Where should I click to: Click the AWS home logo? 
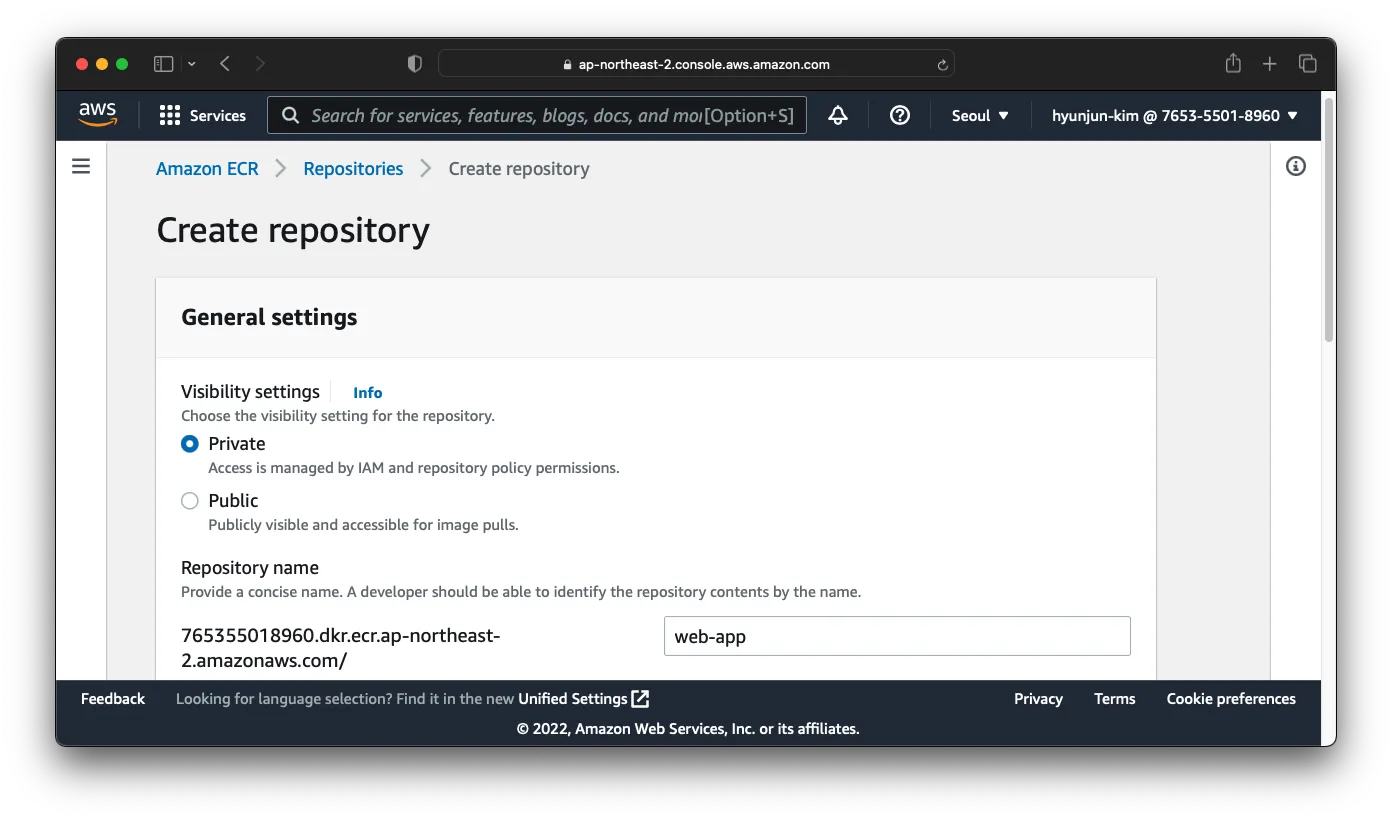click(x=97, y=114)
